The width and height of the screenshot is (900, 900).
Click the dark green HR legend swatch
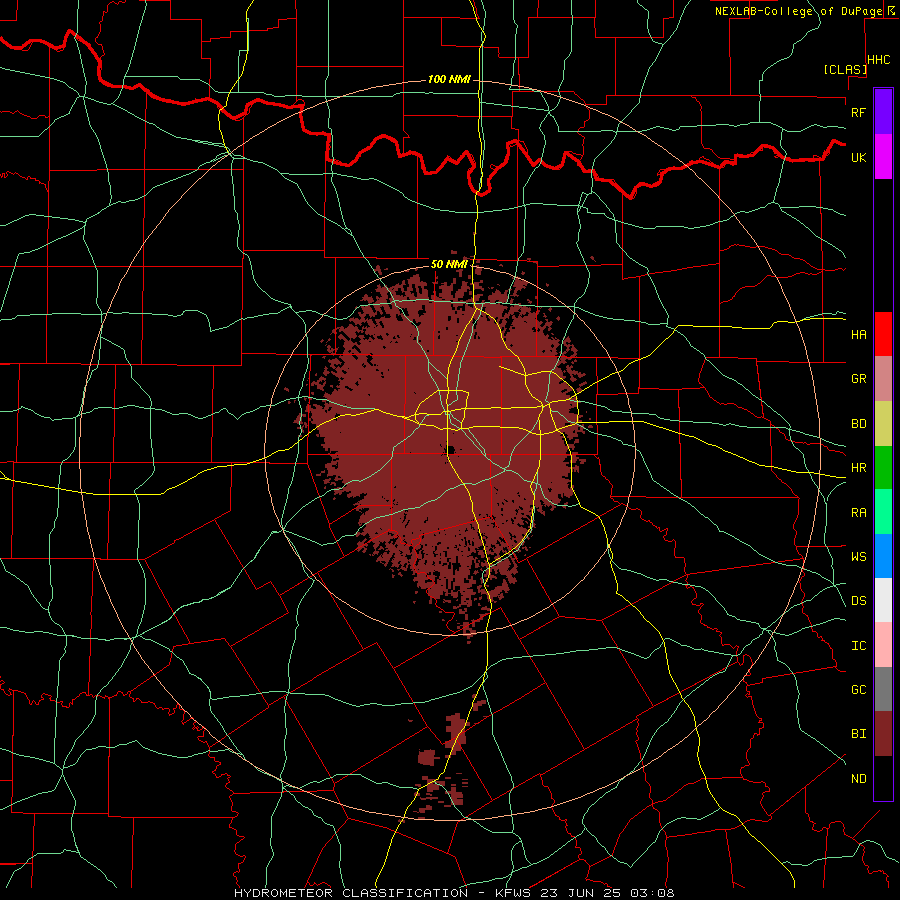click(883, 468)
